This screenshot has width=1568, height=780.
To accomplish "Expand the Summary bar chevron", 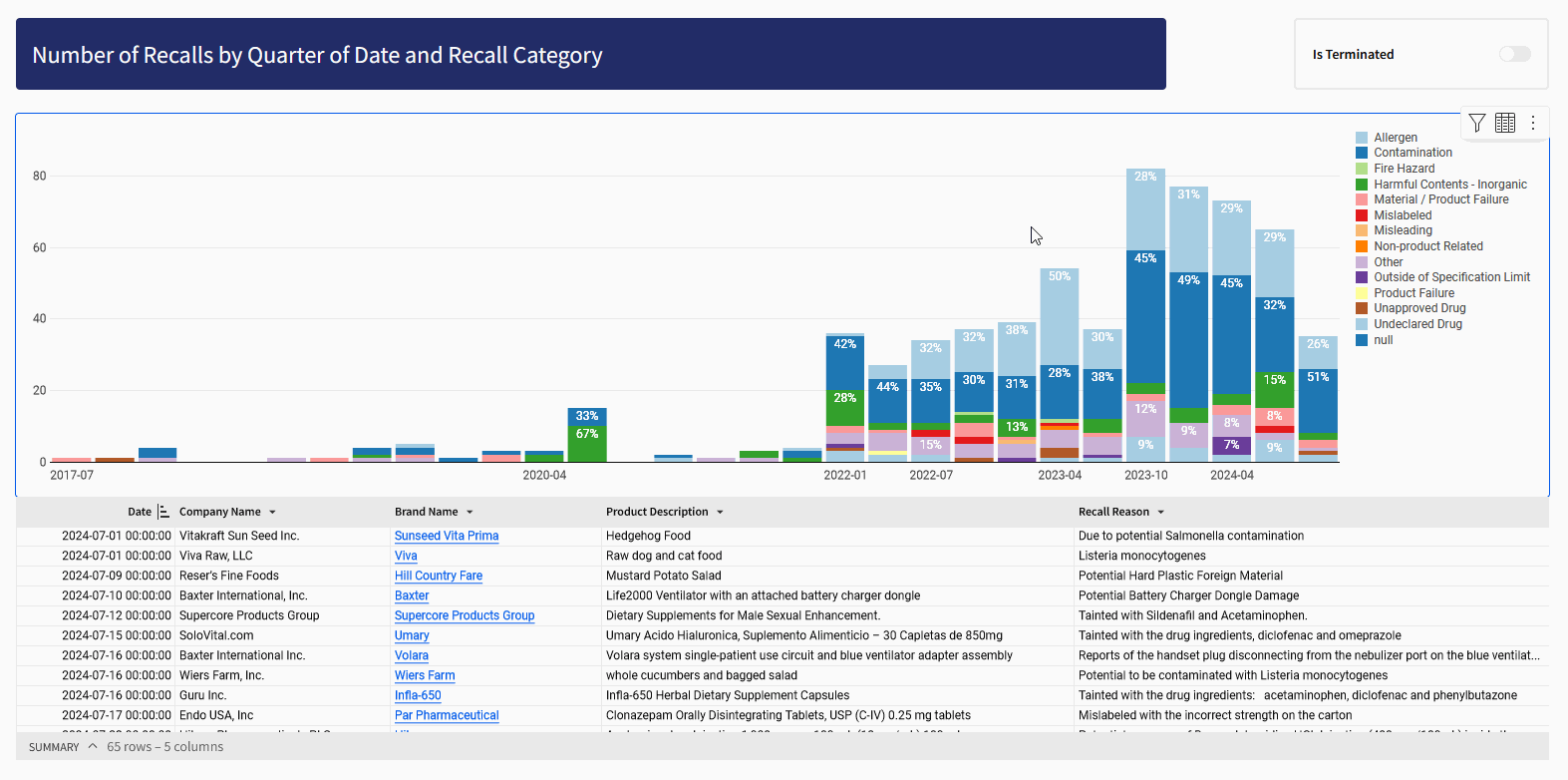I will tap(93, 746).
